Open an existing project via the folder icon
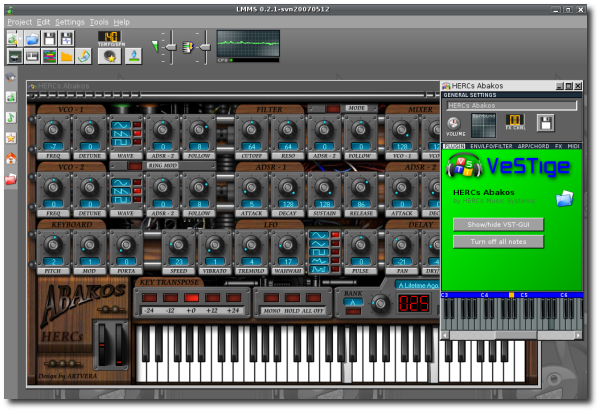The image size is (600, 412). click(32, 38)
